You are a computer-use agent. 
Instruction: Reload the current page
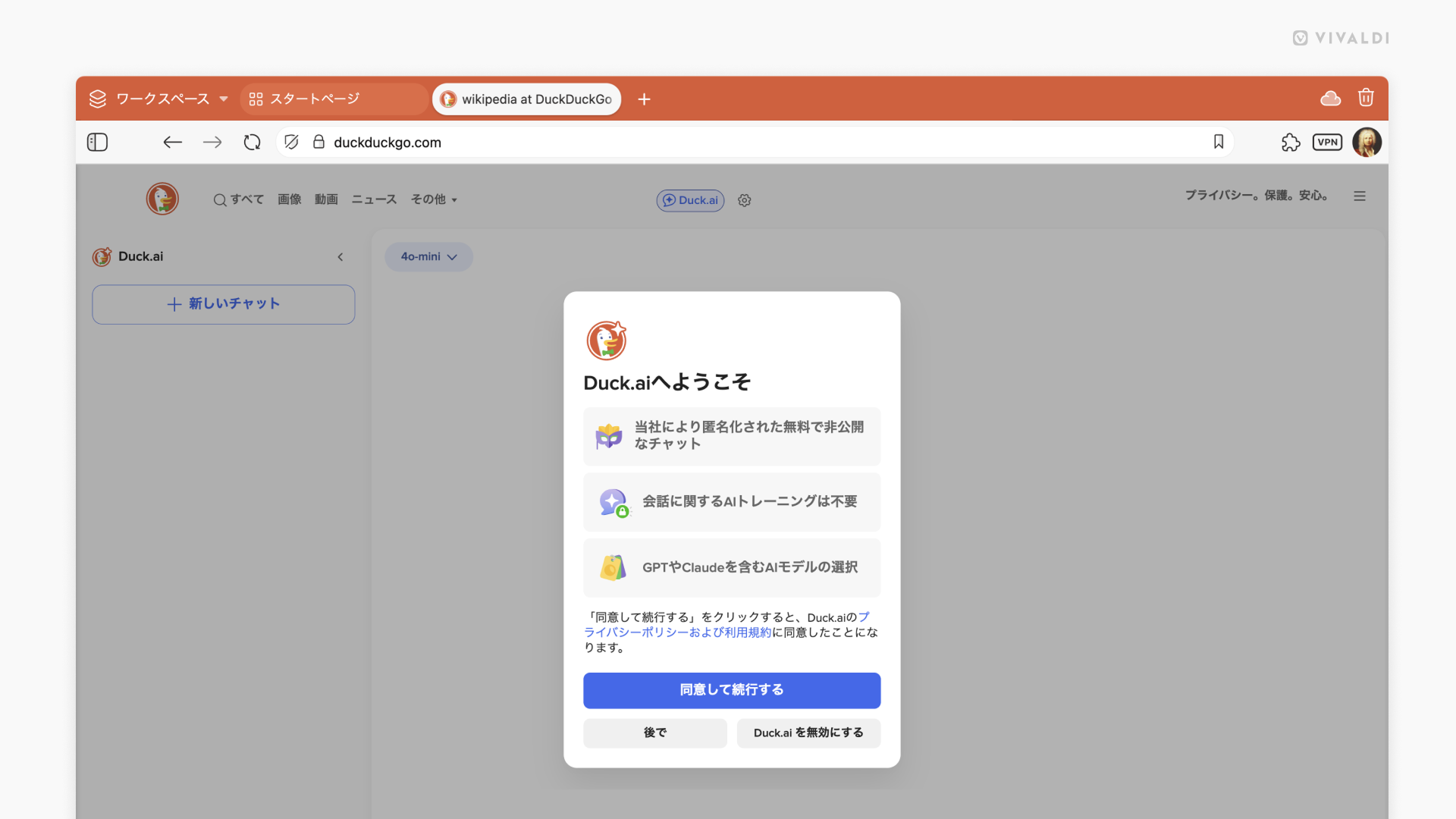[252, 143]
